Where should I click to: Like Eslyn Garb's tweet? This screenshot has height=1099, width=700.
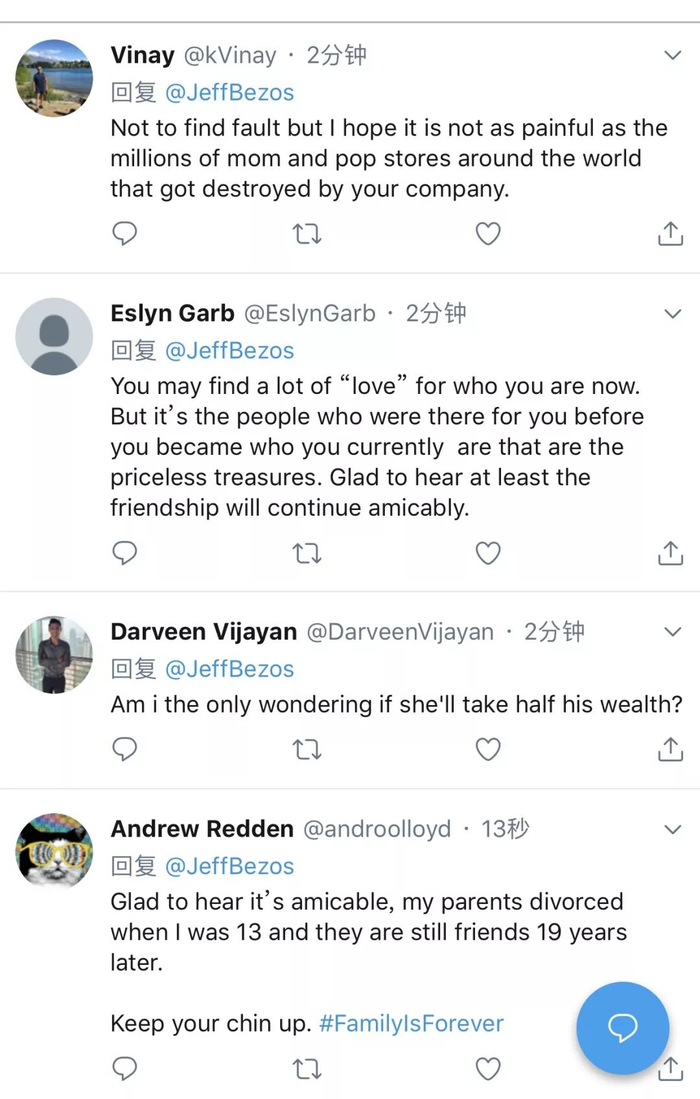point(487,553)
